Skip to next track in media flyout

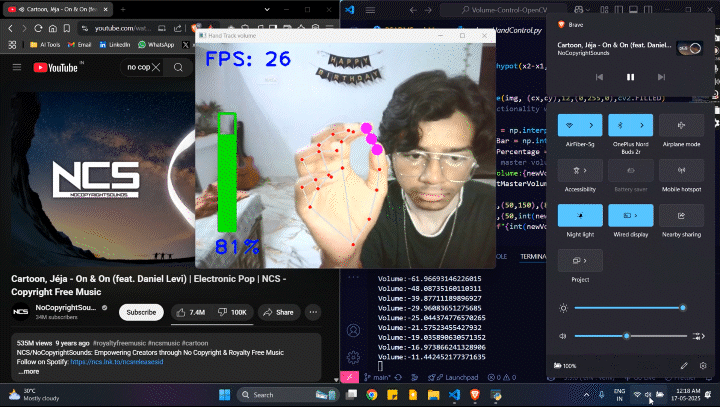tap(661, 77)
